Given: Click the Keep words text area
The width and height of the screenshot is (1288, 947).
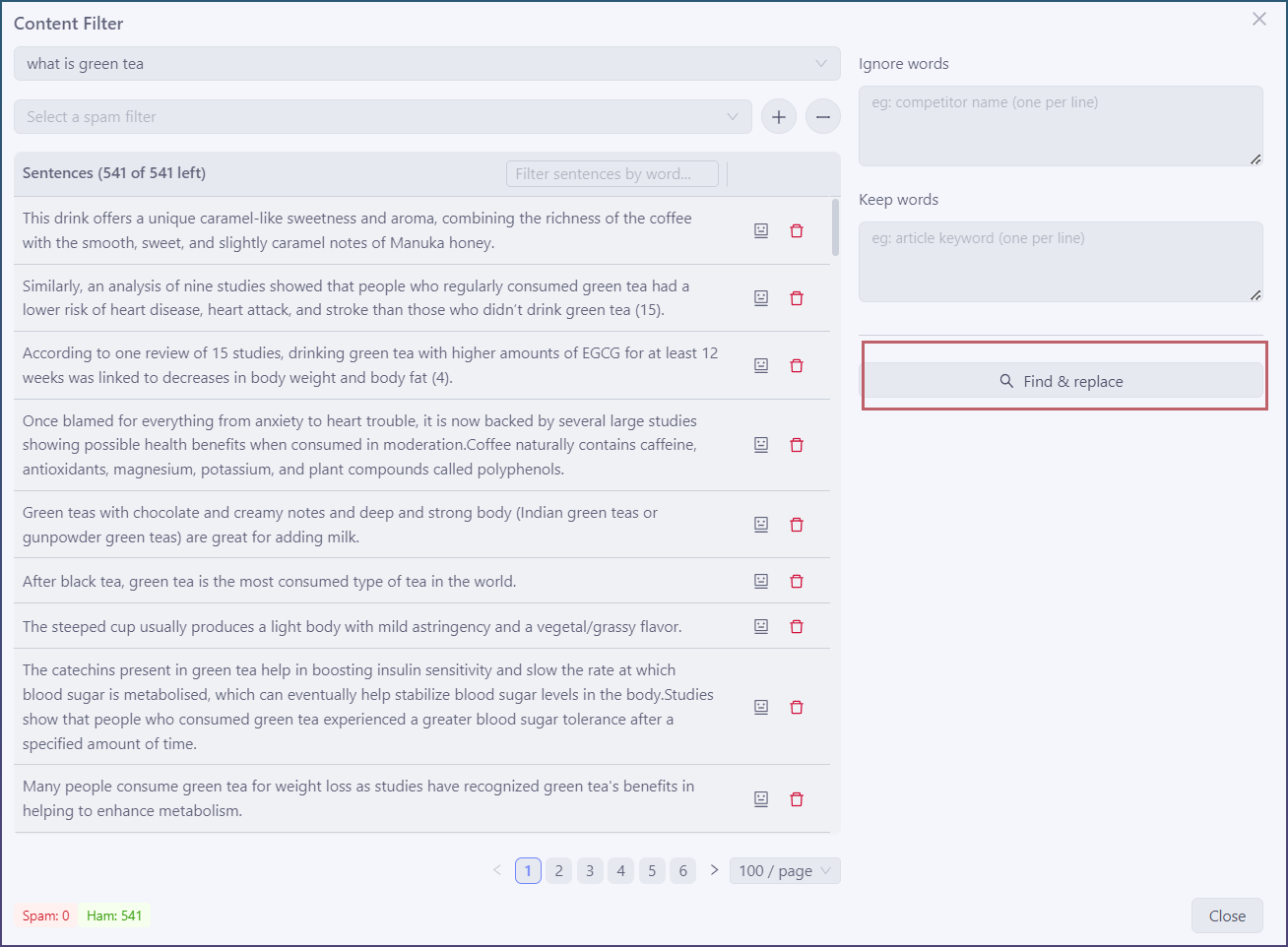Looking at the screenshot, I should coord(1061,262).
